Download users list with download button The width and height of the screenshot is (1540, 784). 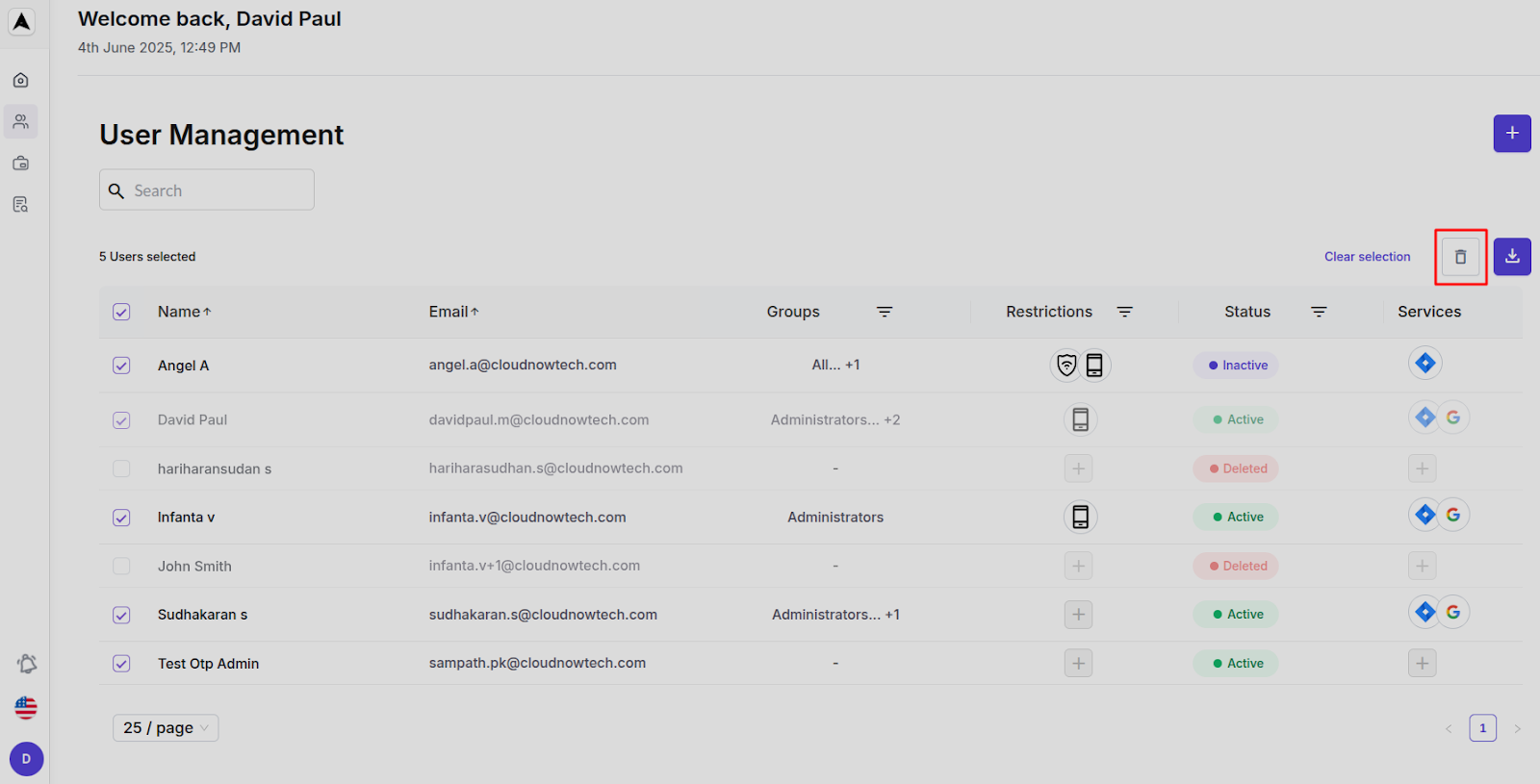coord(1512,257)
